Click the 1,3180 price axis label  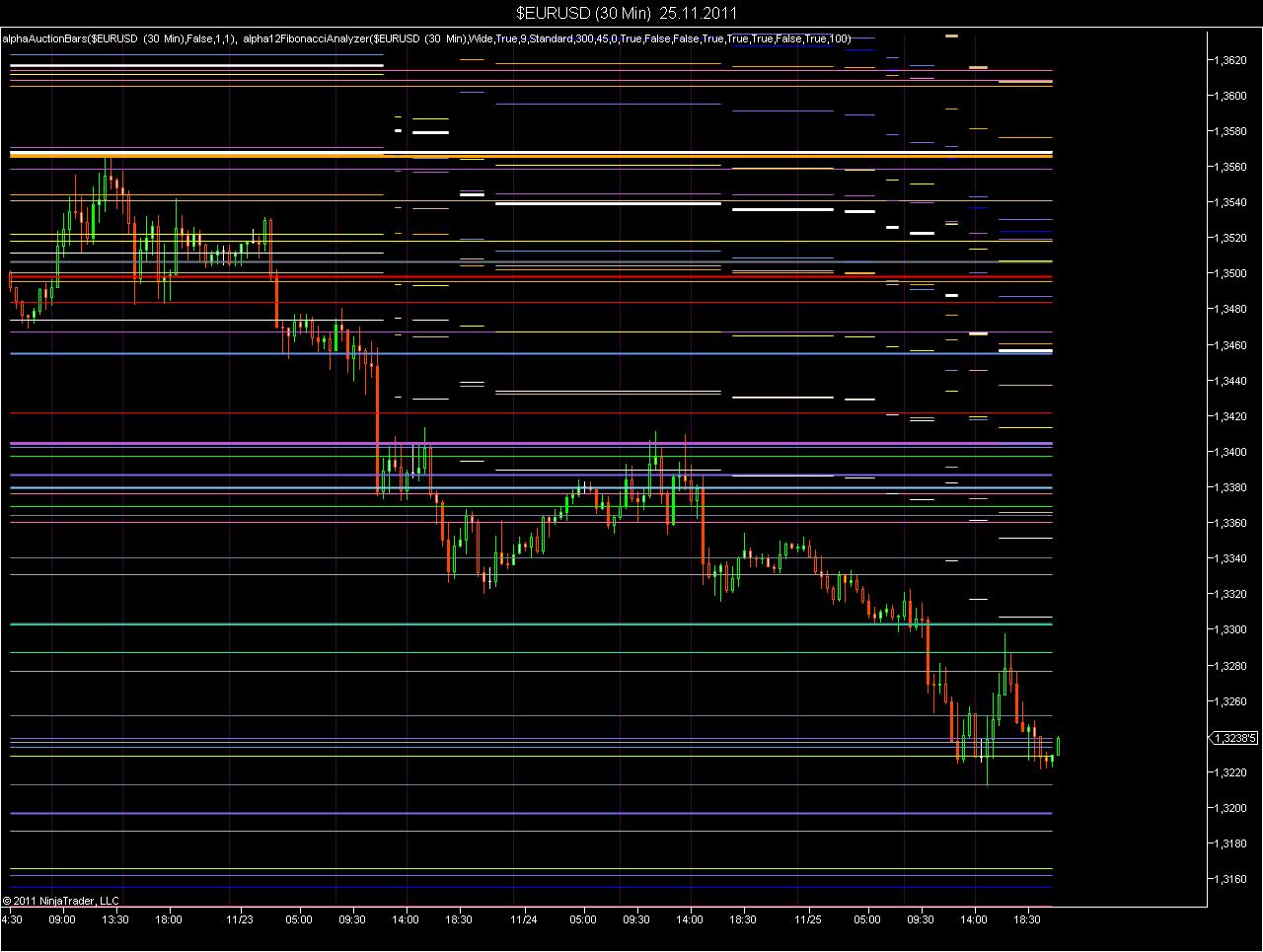pyautogui.click(x=1230, y=843)
